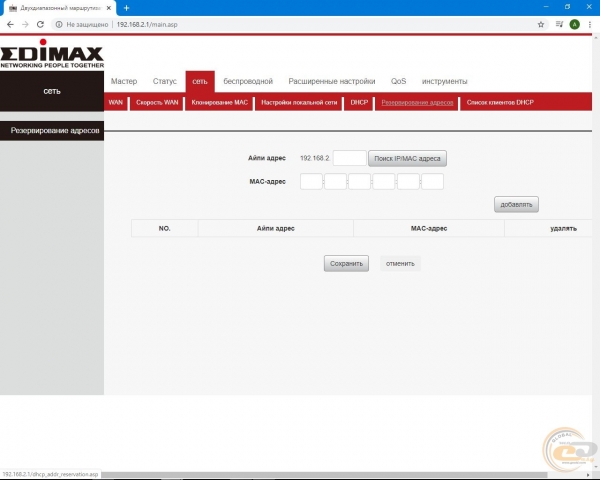Viewport: 600px width, 480px height.
Task: Click the добавлять button
Action: pyautogui.click(x=516, y=204)
